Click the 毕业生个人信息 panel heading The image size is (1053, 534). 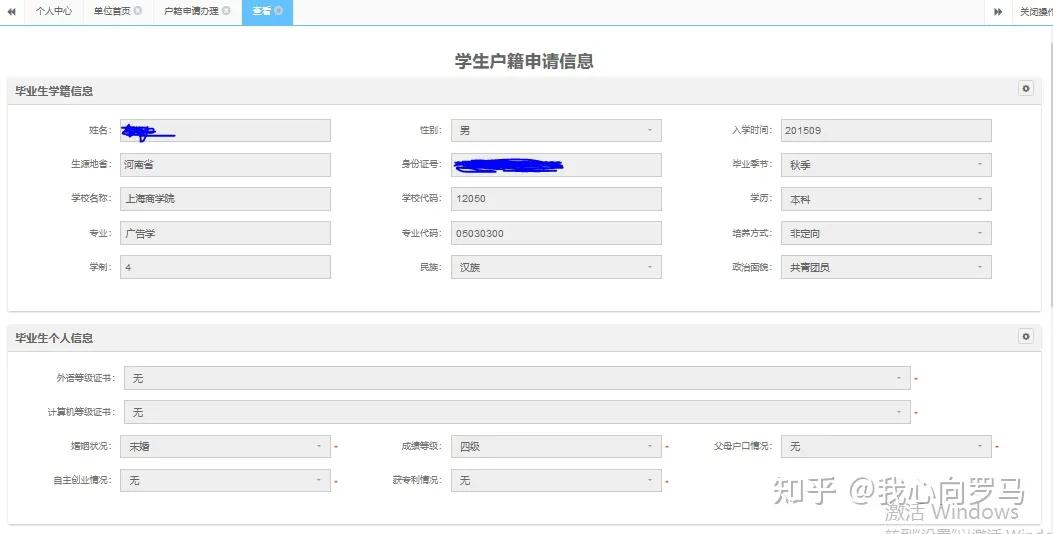click(x=54, y=338)
